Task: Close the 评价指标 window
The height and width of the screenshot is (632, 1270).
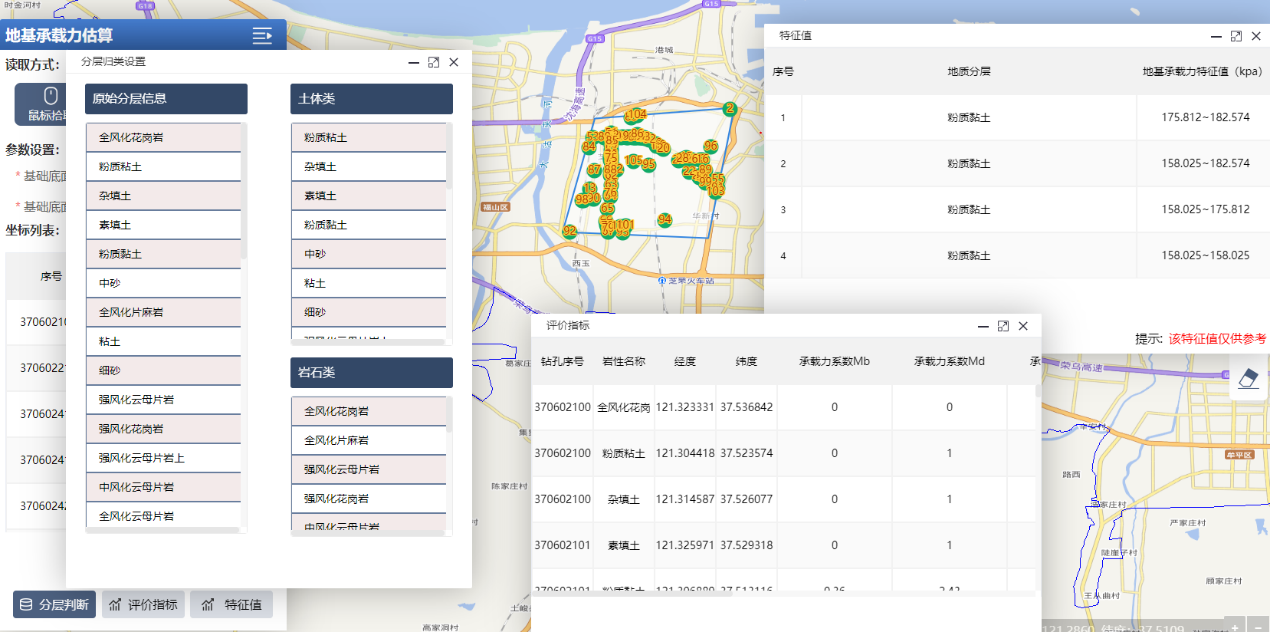Action: 1023,326
